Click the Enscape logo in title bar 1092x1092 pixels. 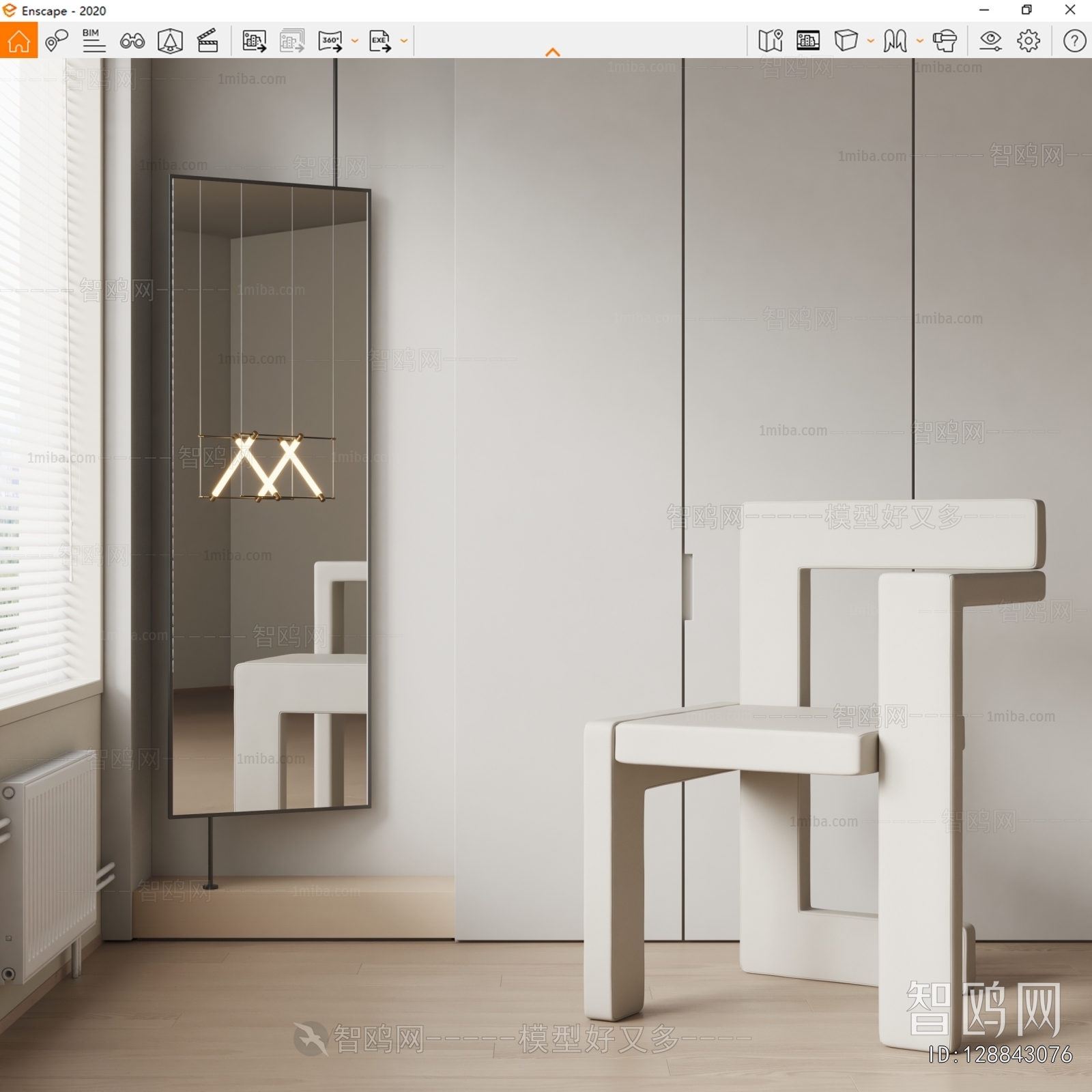(x=10, y=10)
